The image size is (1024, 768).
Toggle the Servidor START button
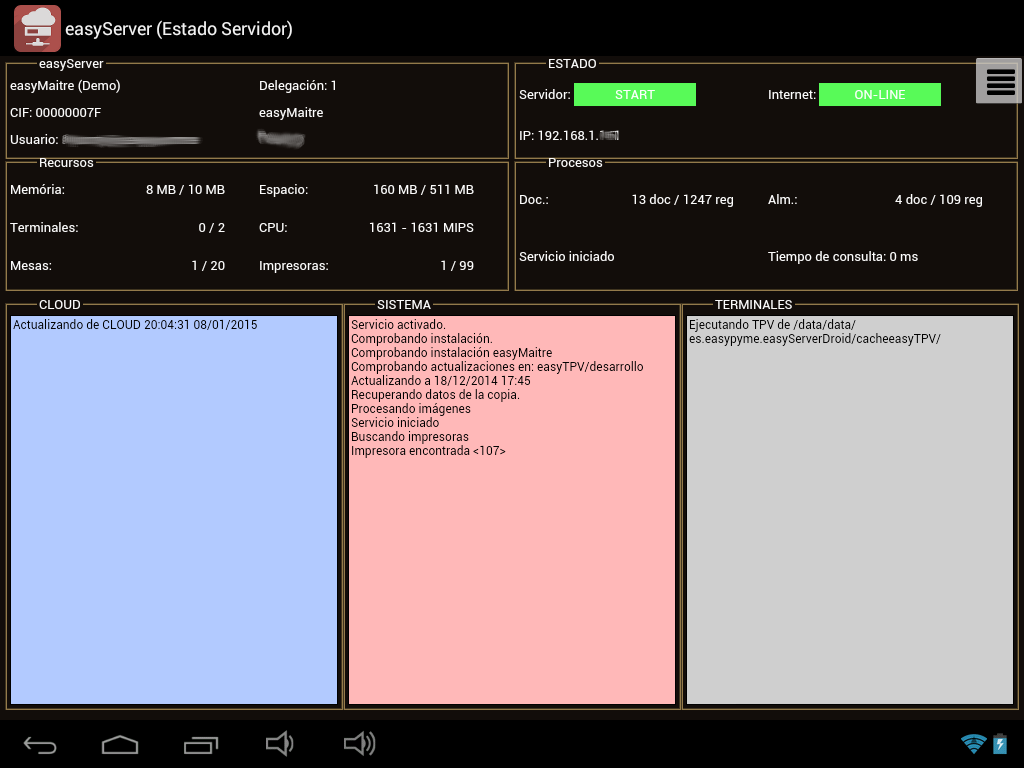(635, 95)
